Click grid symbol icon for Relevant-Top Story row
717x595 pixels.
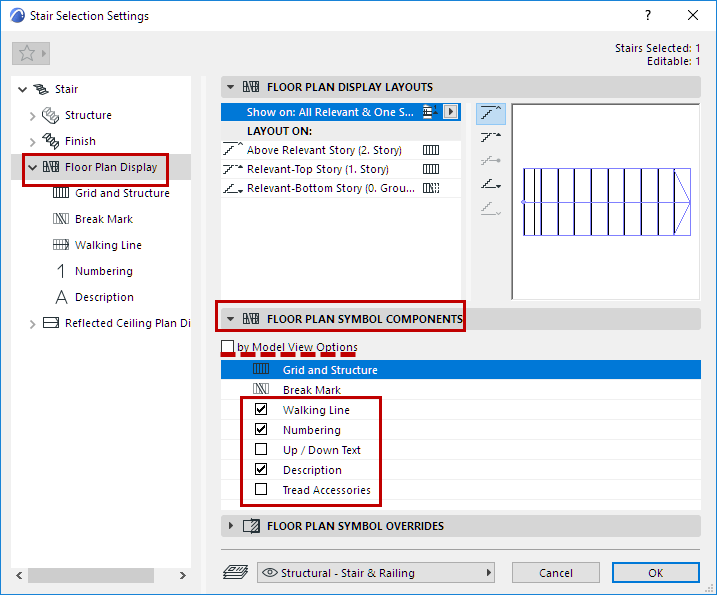coord(431,169)
